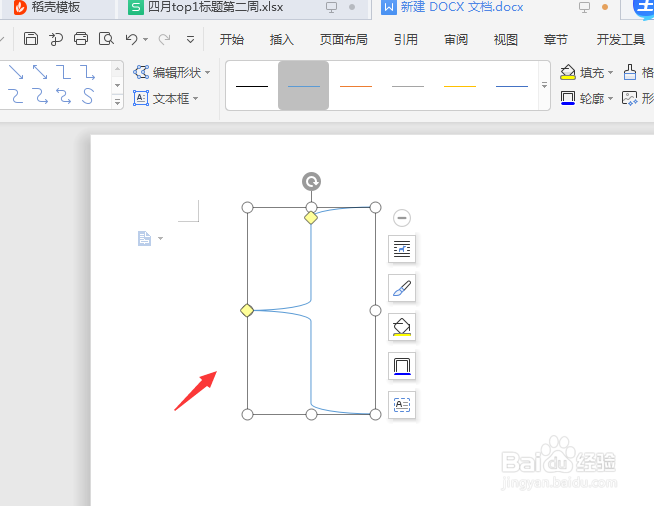
Task: Open Print Preview icon
Action: point(106,39)
